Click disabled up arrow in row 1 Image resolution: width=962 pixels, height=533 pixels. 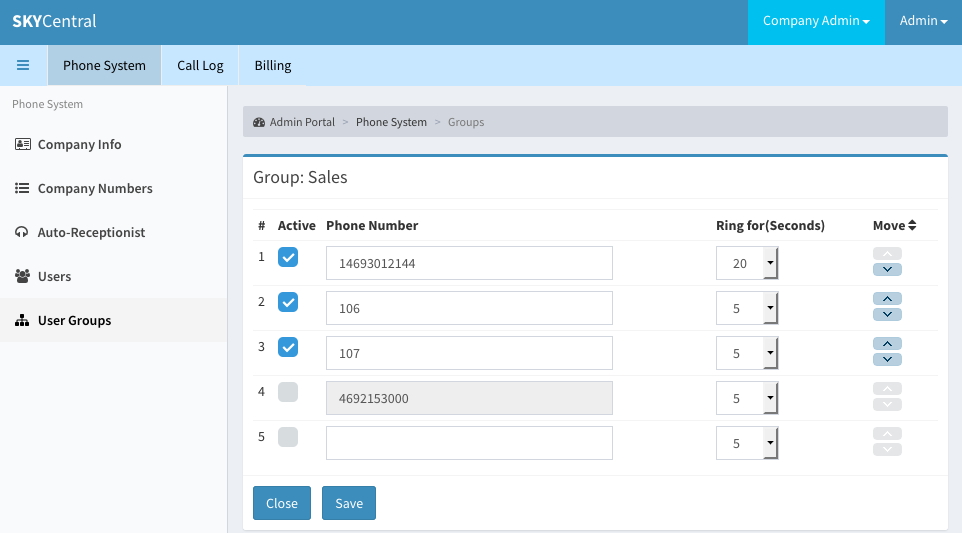tap(887, 253)
